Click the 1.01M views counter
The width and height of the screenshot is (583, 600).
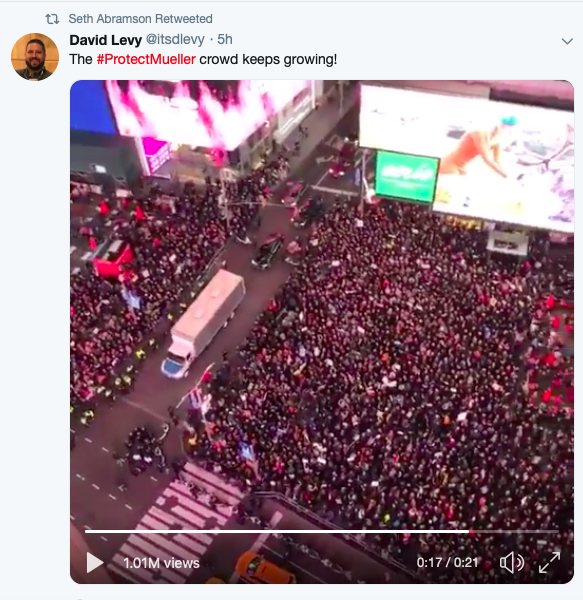coord(161,563)
